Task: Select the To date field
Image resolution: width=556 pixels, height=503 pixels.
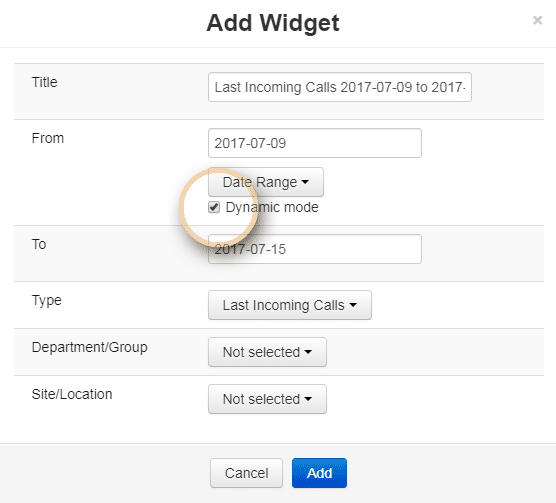Action: (315, 249)
